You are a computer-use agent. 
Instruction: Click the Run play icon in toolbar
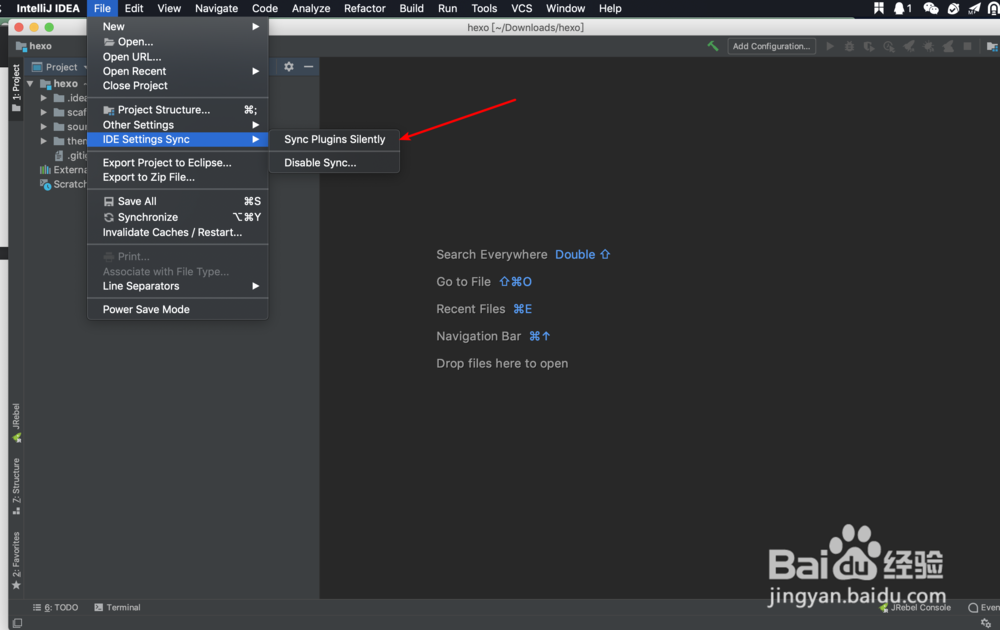[x=830, y=46]
